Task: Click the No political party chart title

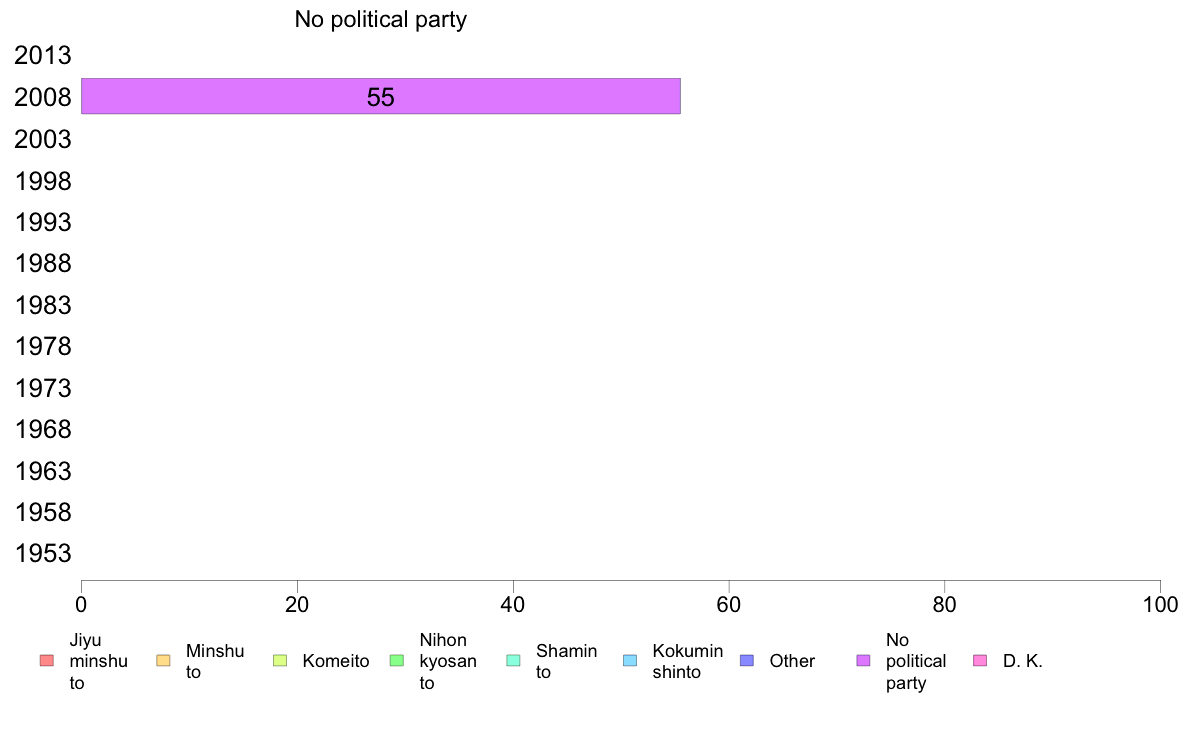Action: [x=380, y=20]
